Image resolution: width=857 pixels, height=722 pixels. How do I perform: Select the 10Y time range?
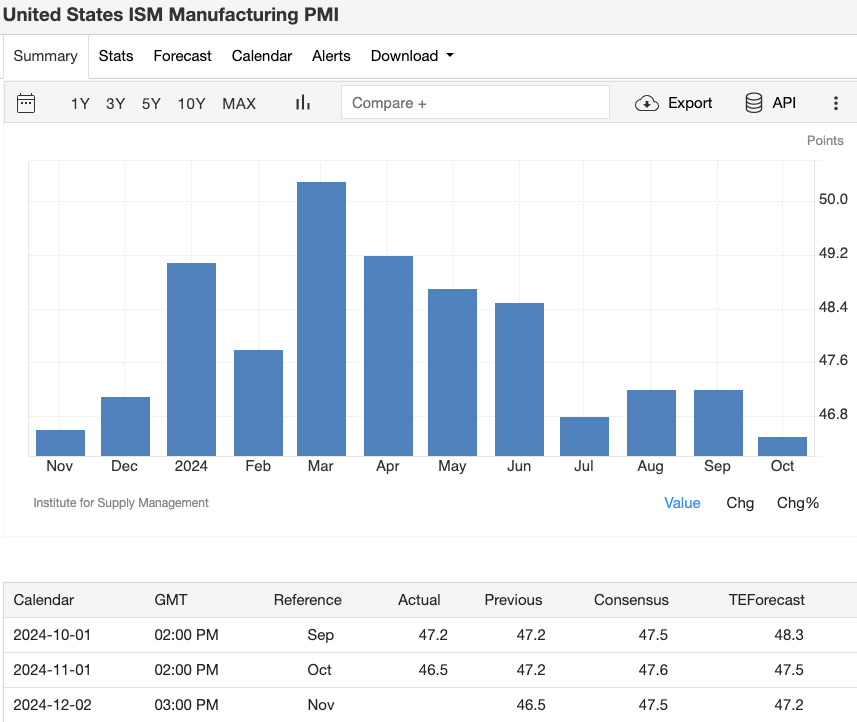[191, 102]
